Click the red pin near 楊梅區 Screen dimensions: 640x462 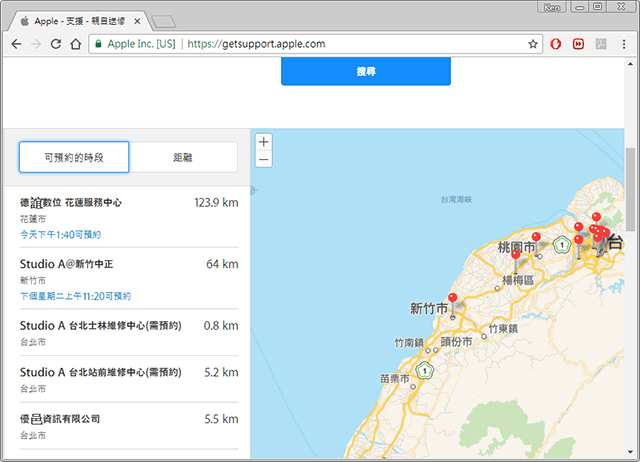[515, 256]
